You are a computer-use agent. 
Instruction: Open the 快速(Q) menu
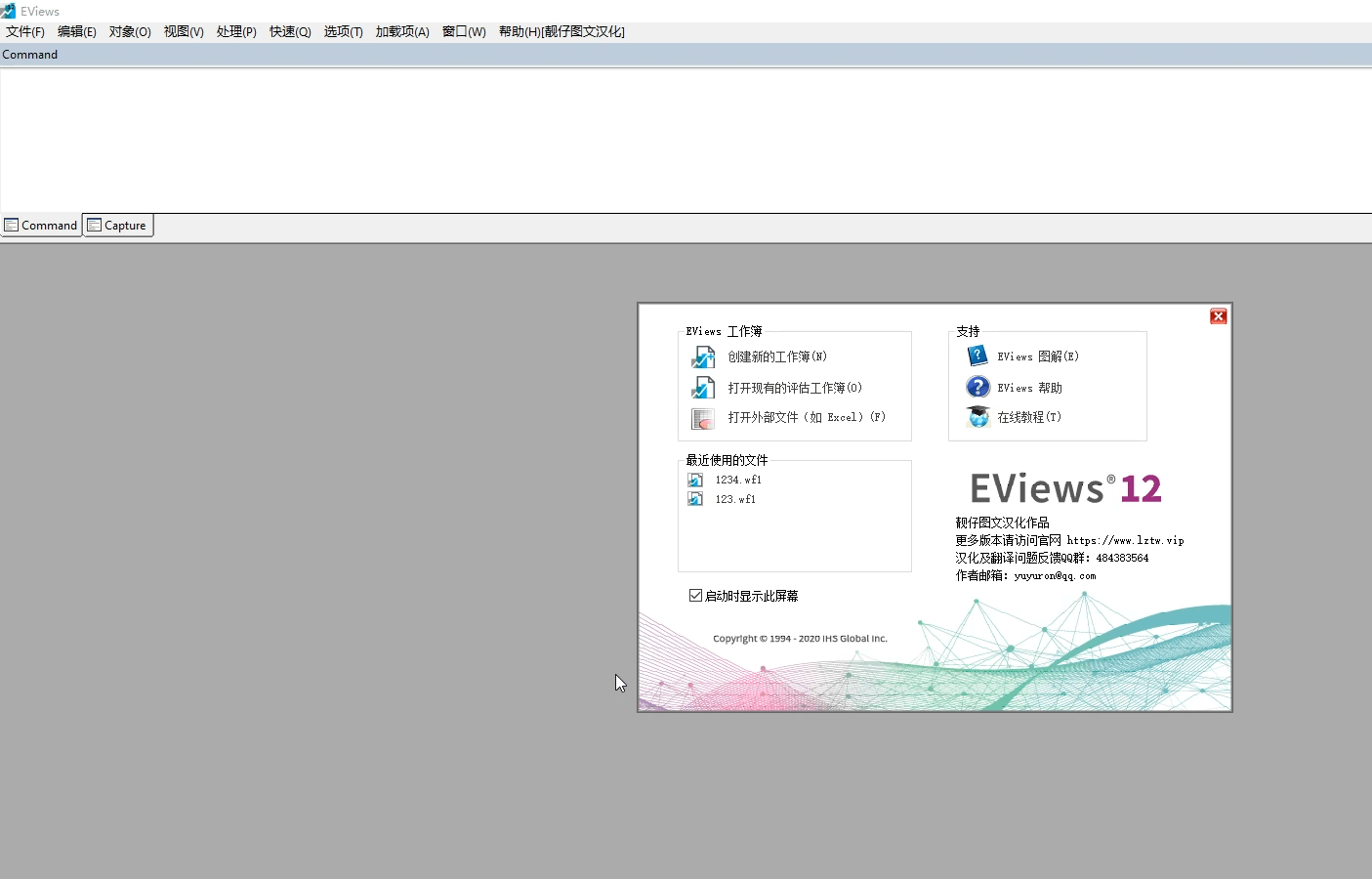click(x=290, y=31)
